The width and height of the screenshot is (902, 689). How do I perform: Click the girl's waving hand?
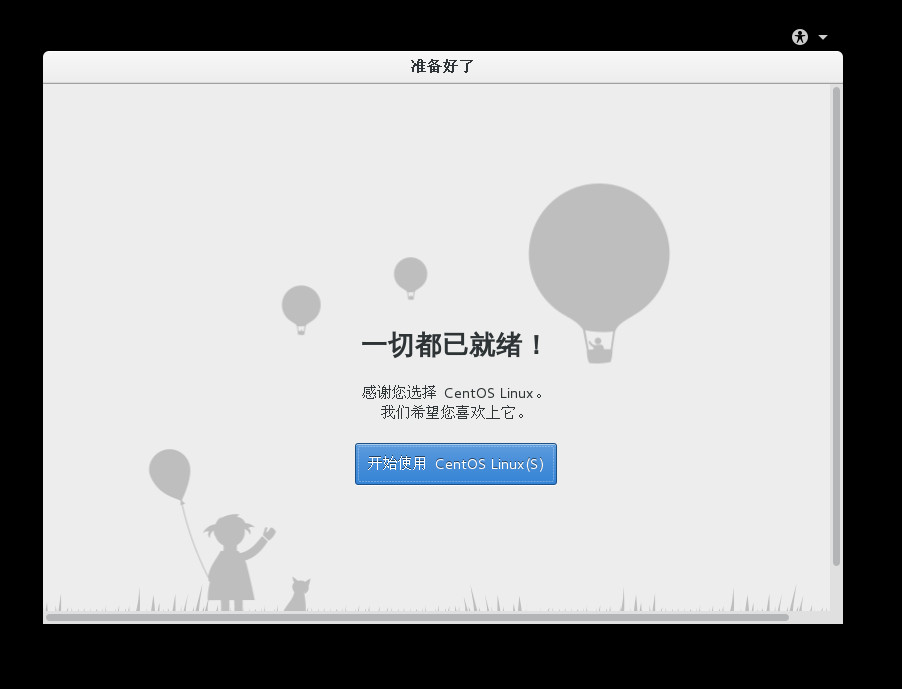coord(268,535)
